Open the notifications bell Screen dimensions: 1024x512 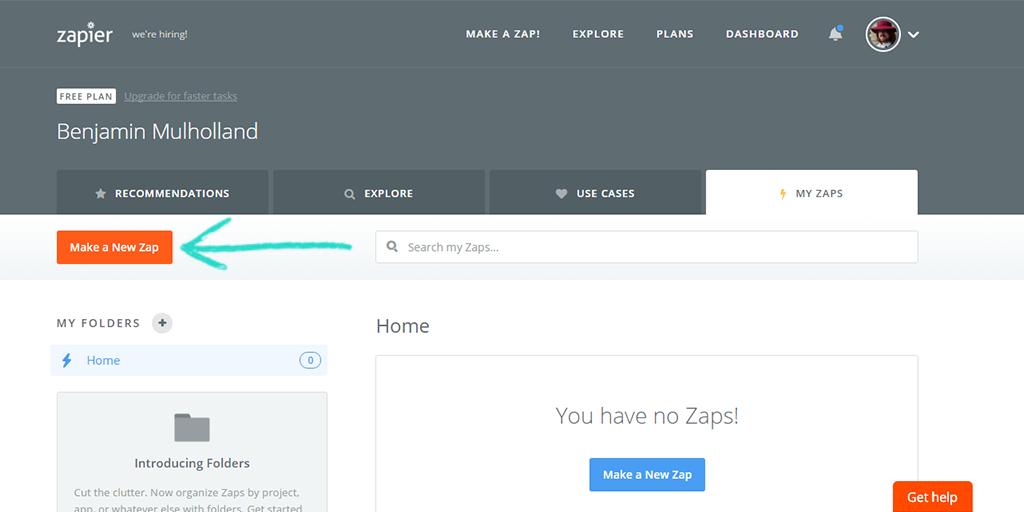(x=835, y=34)
